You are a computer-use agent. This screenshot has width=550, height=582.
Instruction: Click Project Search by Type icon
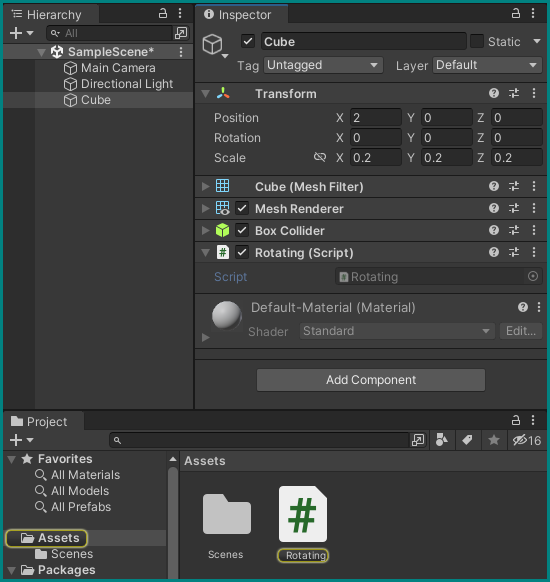(x=442, y=440)
